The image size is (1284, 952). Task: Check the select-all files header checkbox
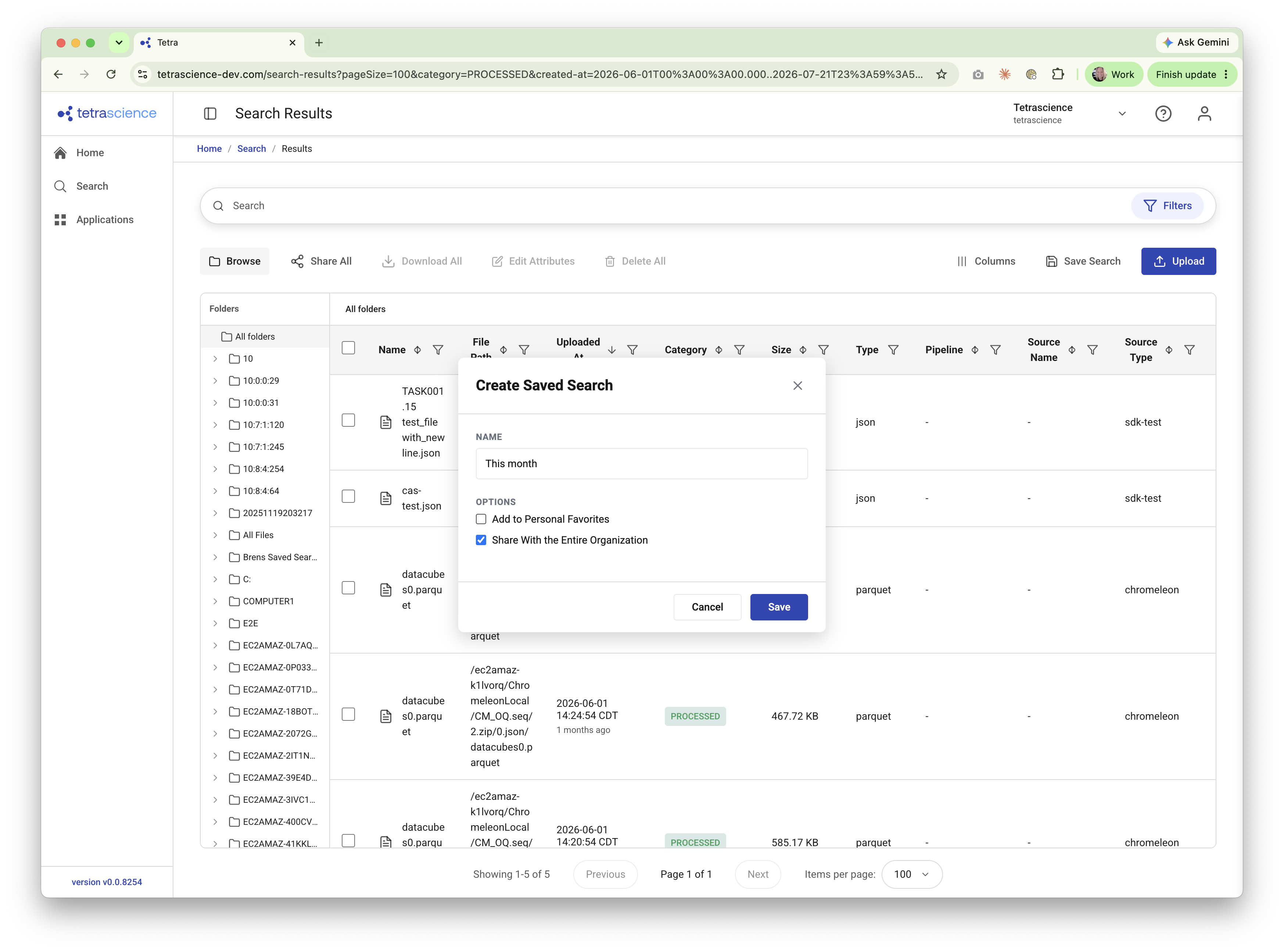[x=348, y=348]
